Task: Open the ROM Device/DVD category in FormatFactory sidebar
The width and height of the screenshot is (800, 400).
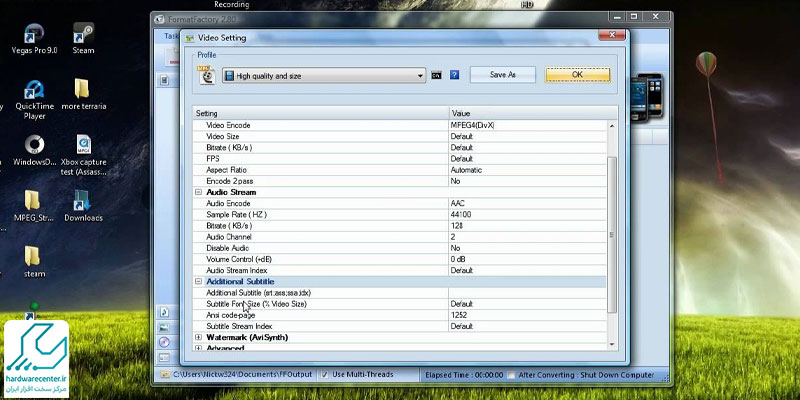Action: tap(164, 342)
